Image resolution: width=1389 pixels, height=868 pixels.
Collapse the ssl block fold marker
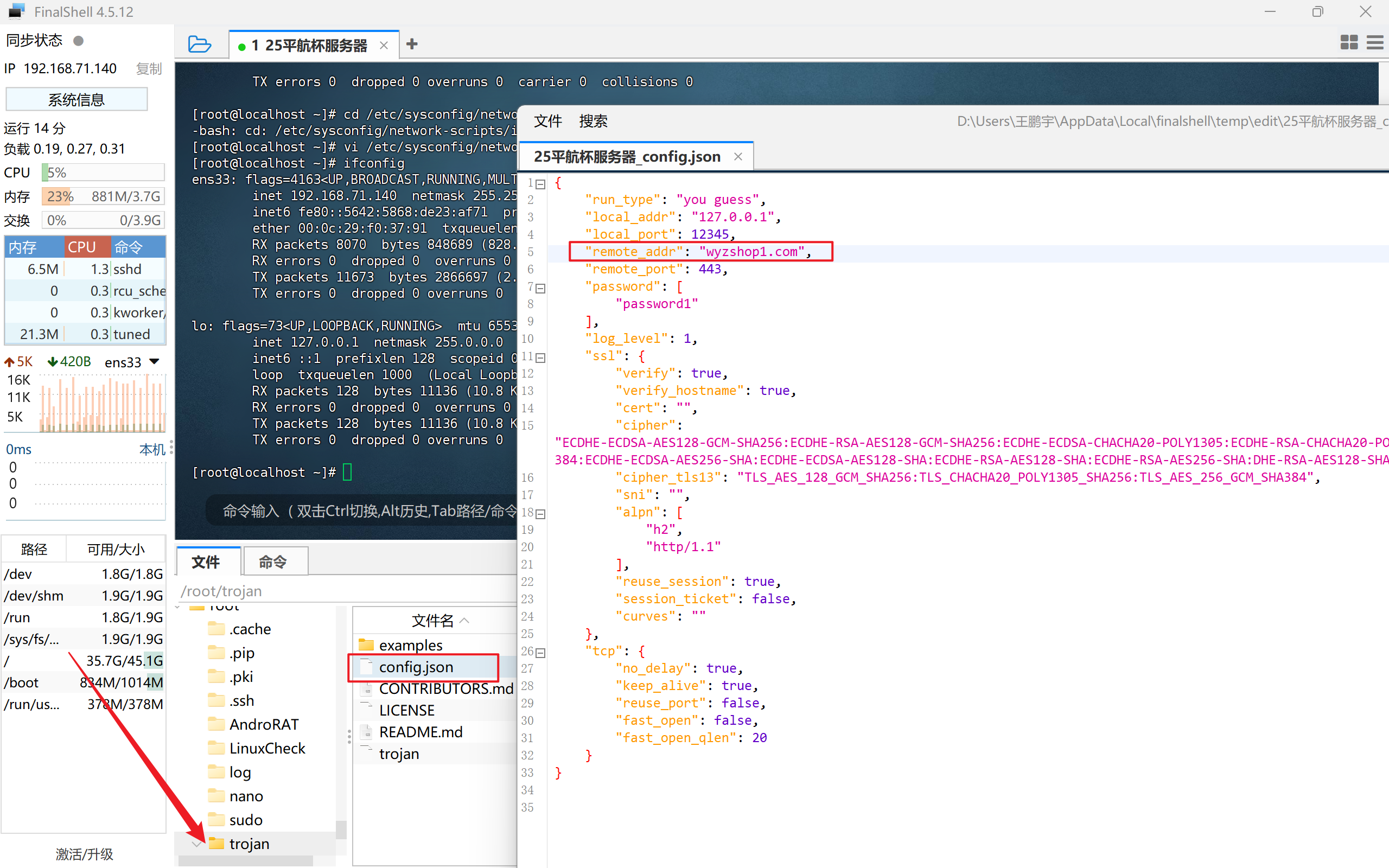tap(540, 358)
